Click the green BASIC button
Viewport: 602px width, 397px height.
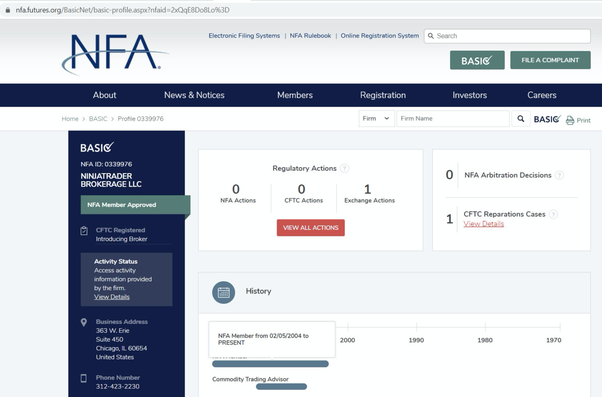pyautogui.click(x=477, y=60)
